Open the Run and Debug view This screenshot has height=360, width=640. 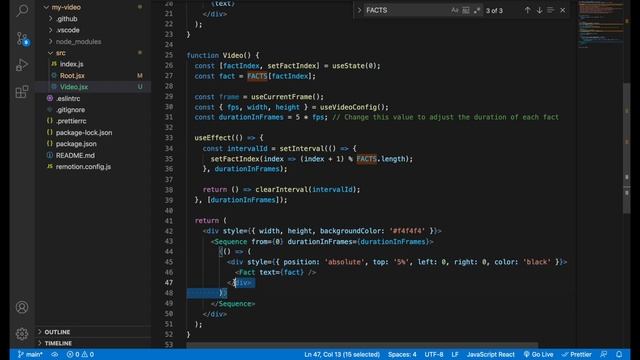[x=22, y=65]
